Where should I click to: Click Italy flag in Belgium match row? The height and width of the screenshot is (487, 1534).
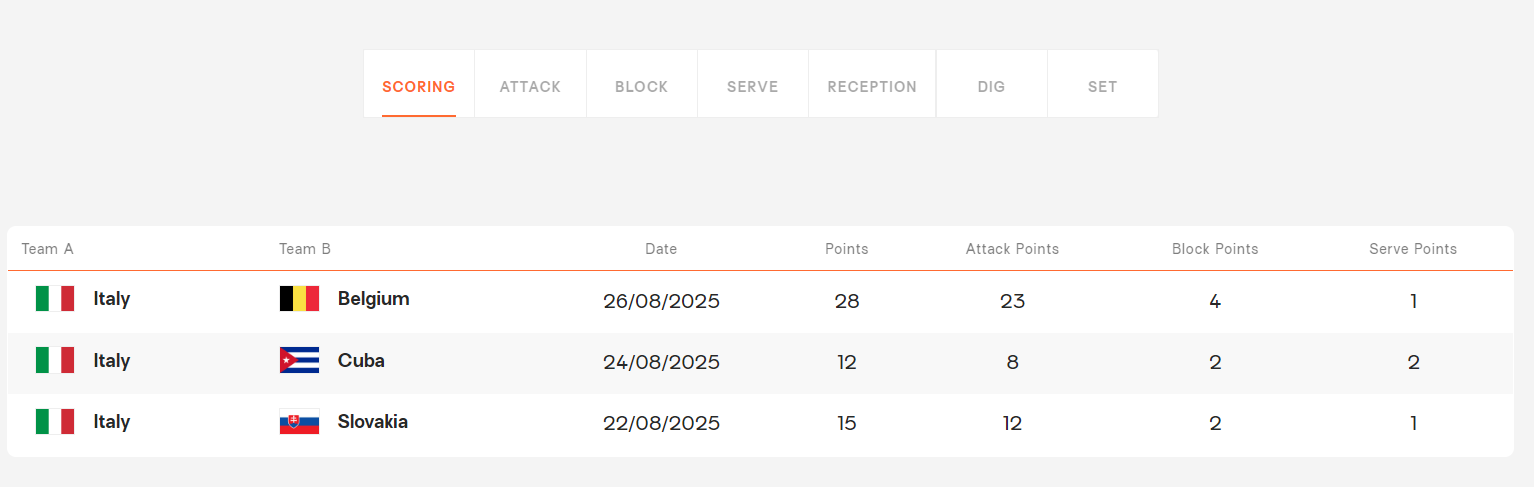point(55,299)
